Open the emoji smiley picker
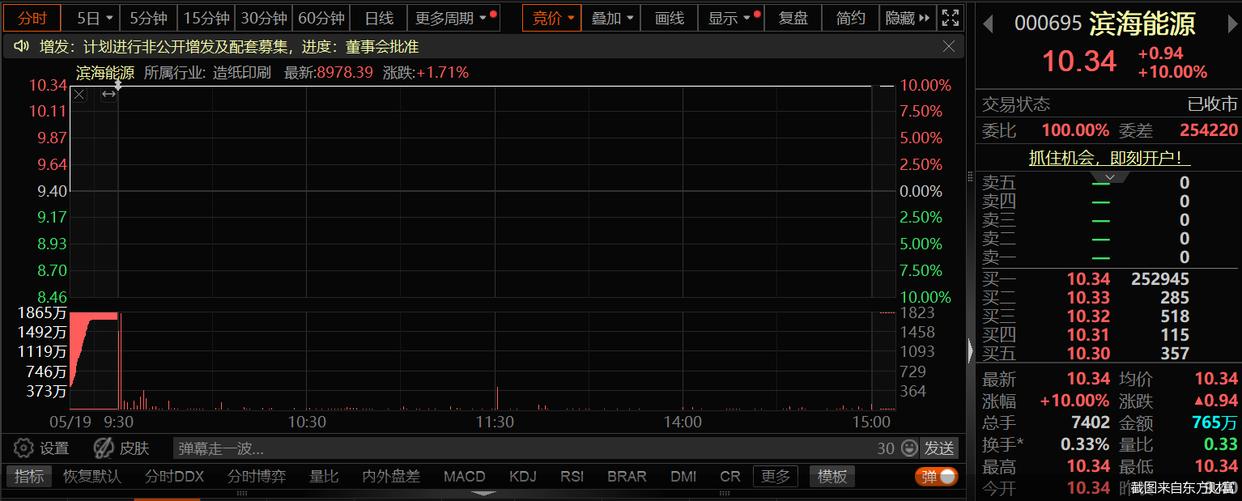Image resolution: width=1242 pixels, height=501 pixels. tap(908, 448)
